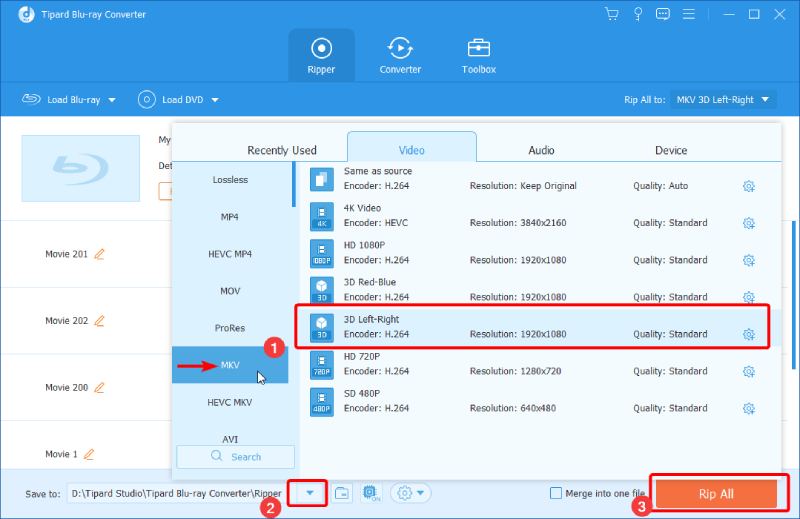This screenshot has width=800, height=519.
Task: Click the Load Blu-ray disc icon
Action: coord(31,98)
